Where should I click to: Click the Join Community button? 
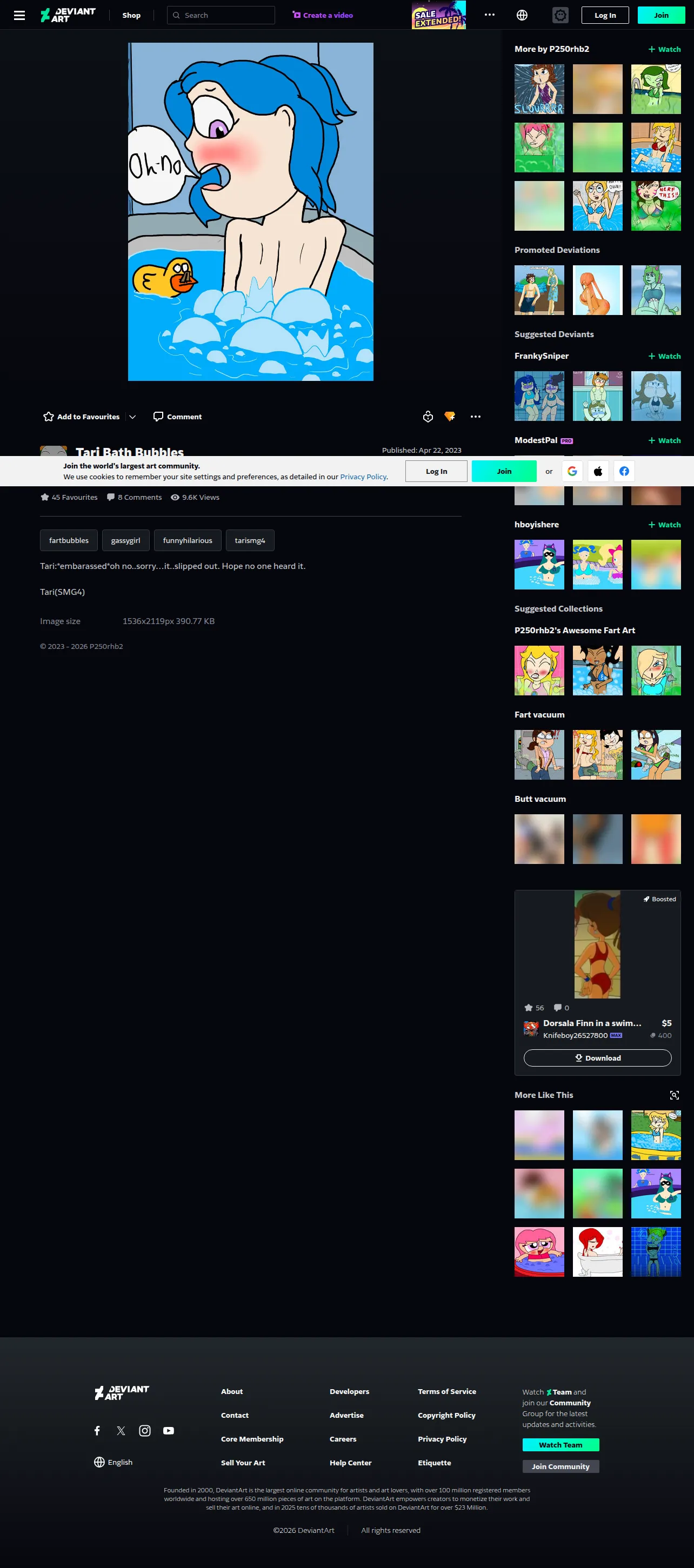560,1466
